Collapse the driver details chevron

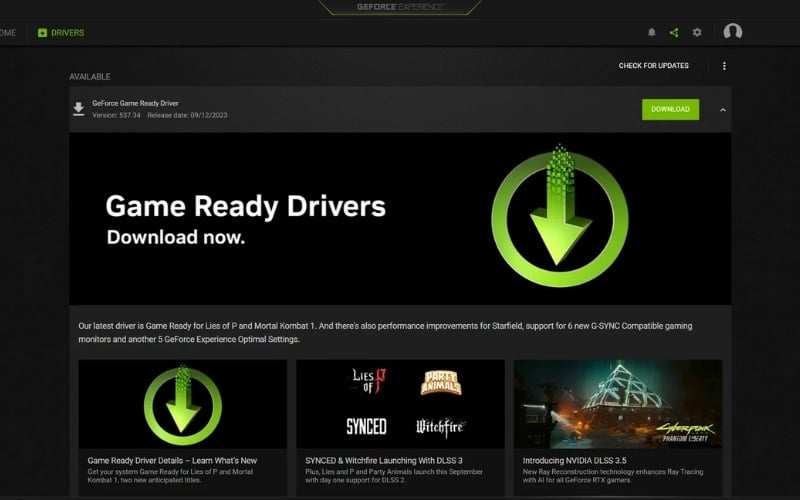[722, 110]
